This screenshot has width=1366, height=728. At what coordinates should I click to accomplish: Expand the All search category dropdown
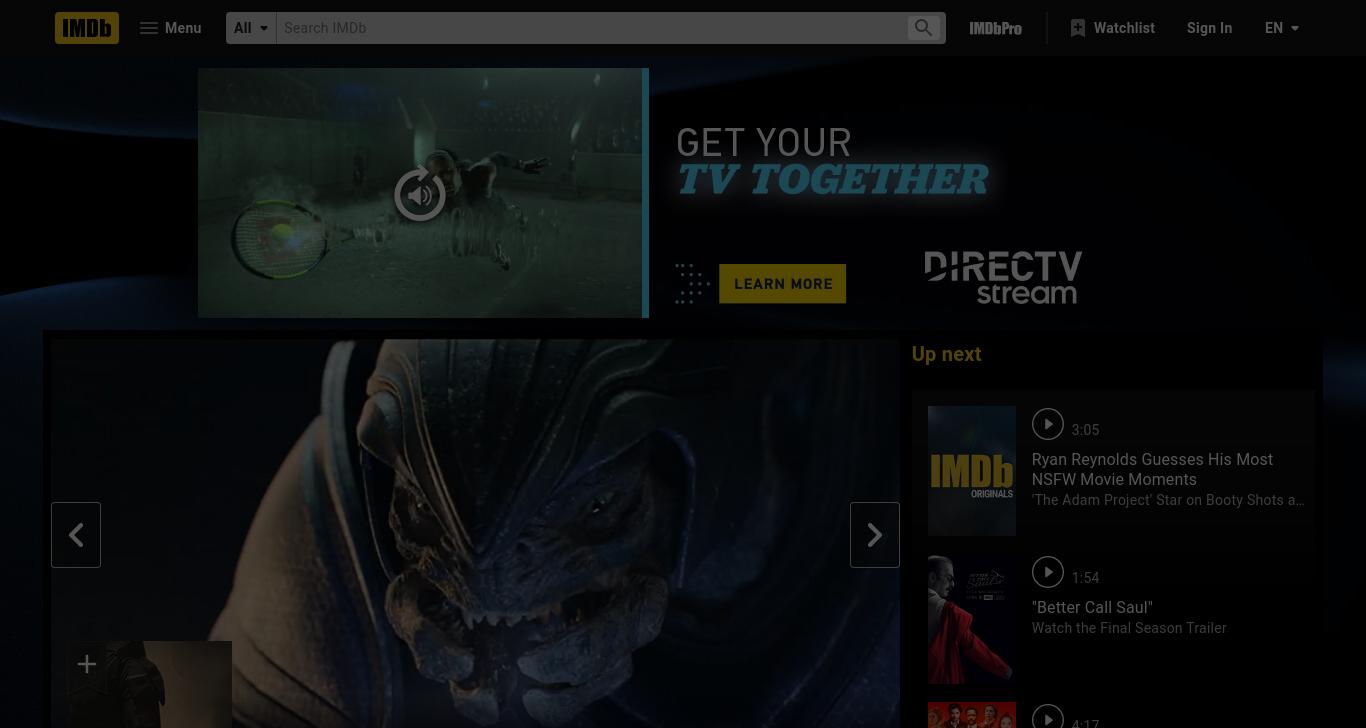click(x=251, y=28)
